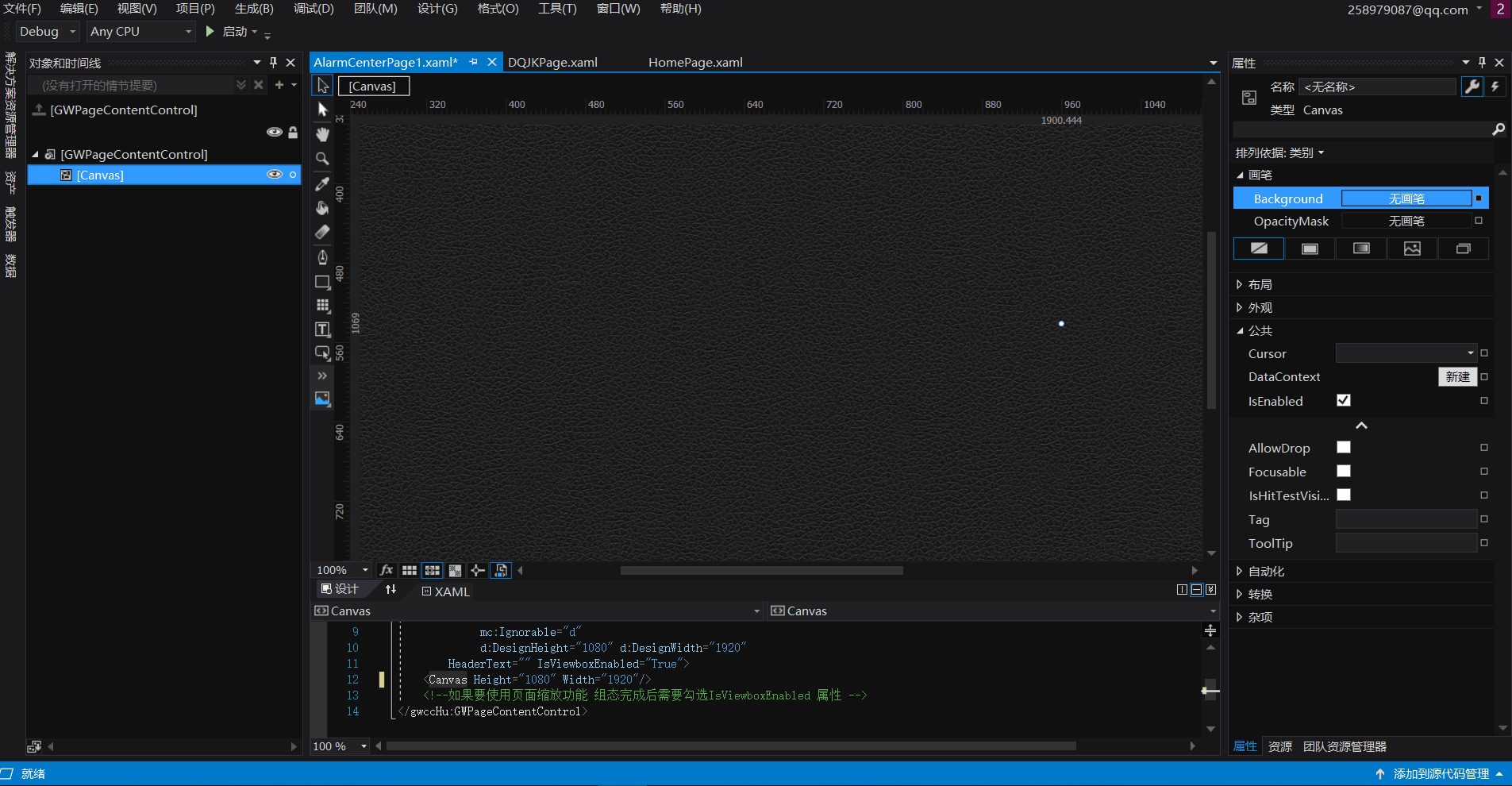Select the TextBlock tool in toolbox

tap(322, 329)
